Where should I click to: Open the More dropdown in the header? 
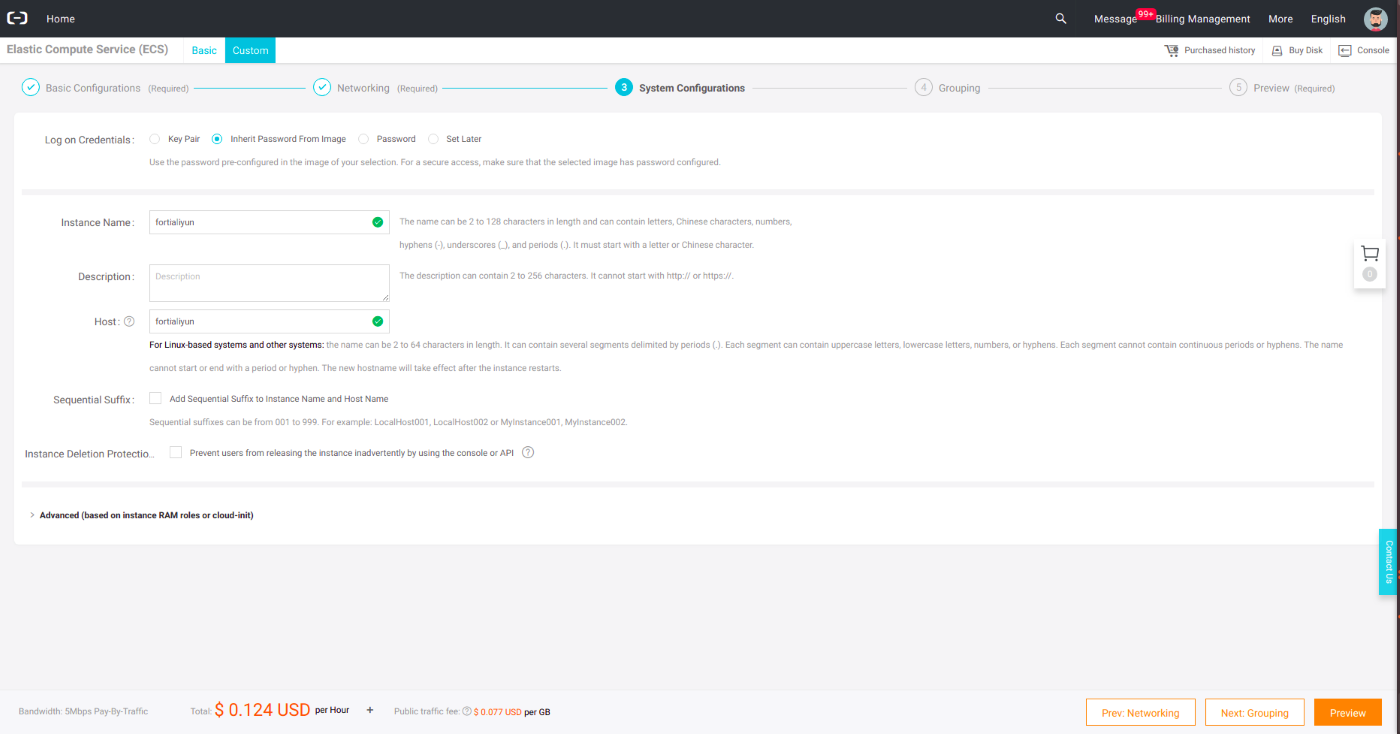coord(1280,18)
